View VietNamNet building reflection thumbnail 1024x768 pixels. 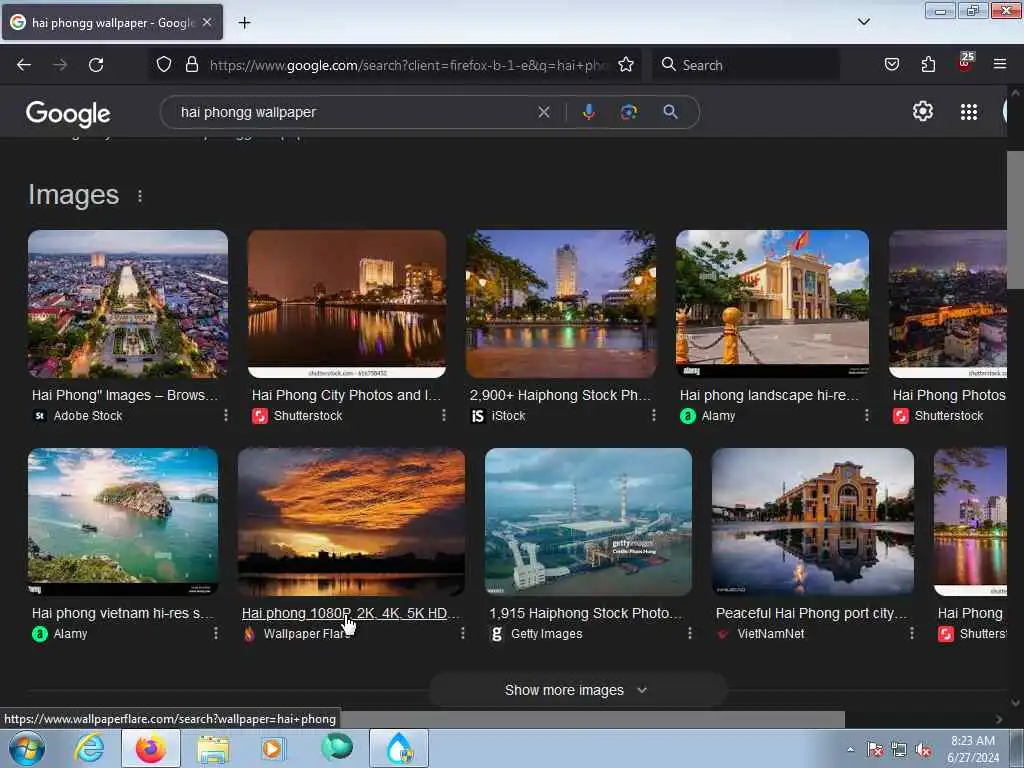tap(812, 522)
